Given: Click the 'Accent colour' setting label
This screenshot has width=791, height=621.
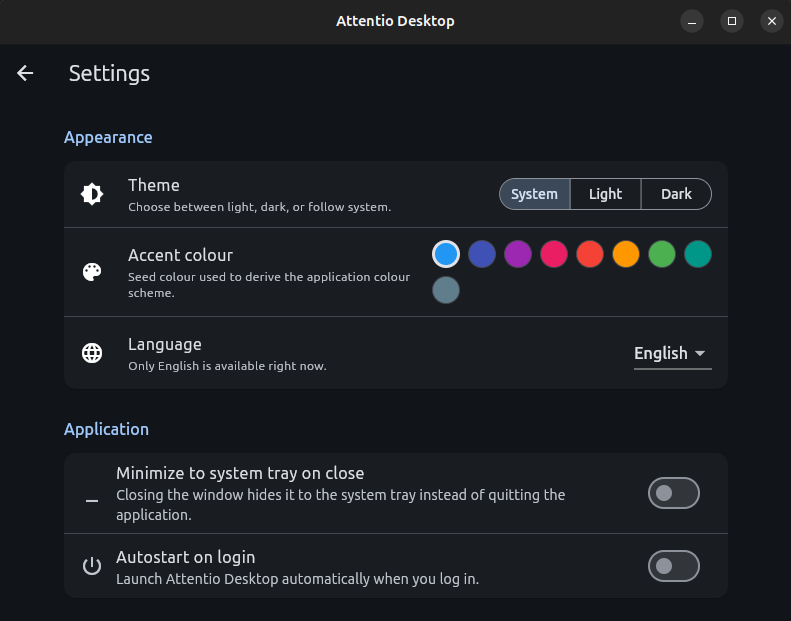Looking at the screenshot, I should pyautogui.click(x=181, y=255).
